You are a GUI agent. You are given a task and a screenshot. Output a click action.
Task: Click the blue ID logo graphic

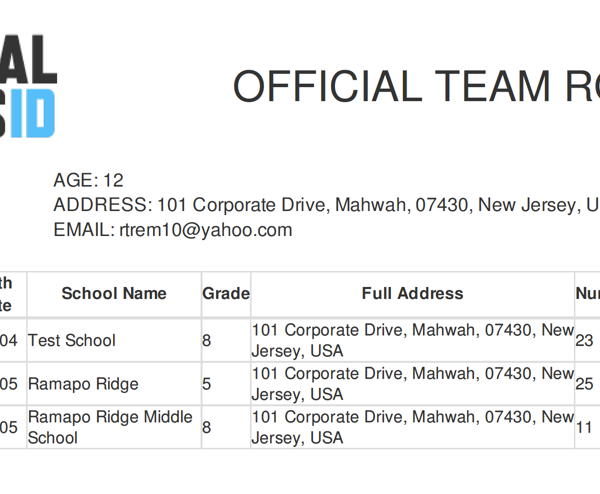pyautogui.click(x=33, y=113)
